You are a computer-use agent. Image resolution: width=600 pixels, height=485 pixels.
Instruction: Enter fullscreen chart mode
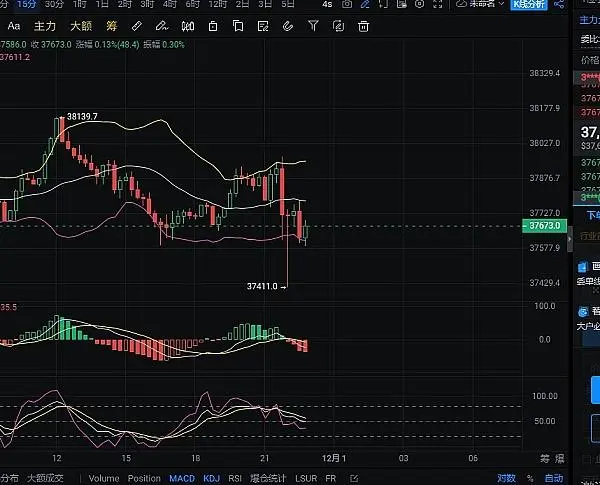438,4
